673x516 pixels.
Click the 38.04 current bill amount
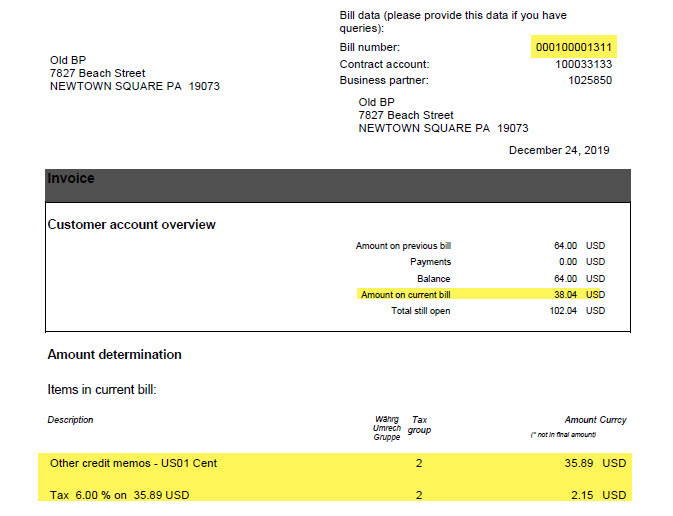click(x=565, y=295)
